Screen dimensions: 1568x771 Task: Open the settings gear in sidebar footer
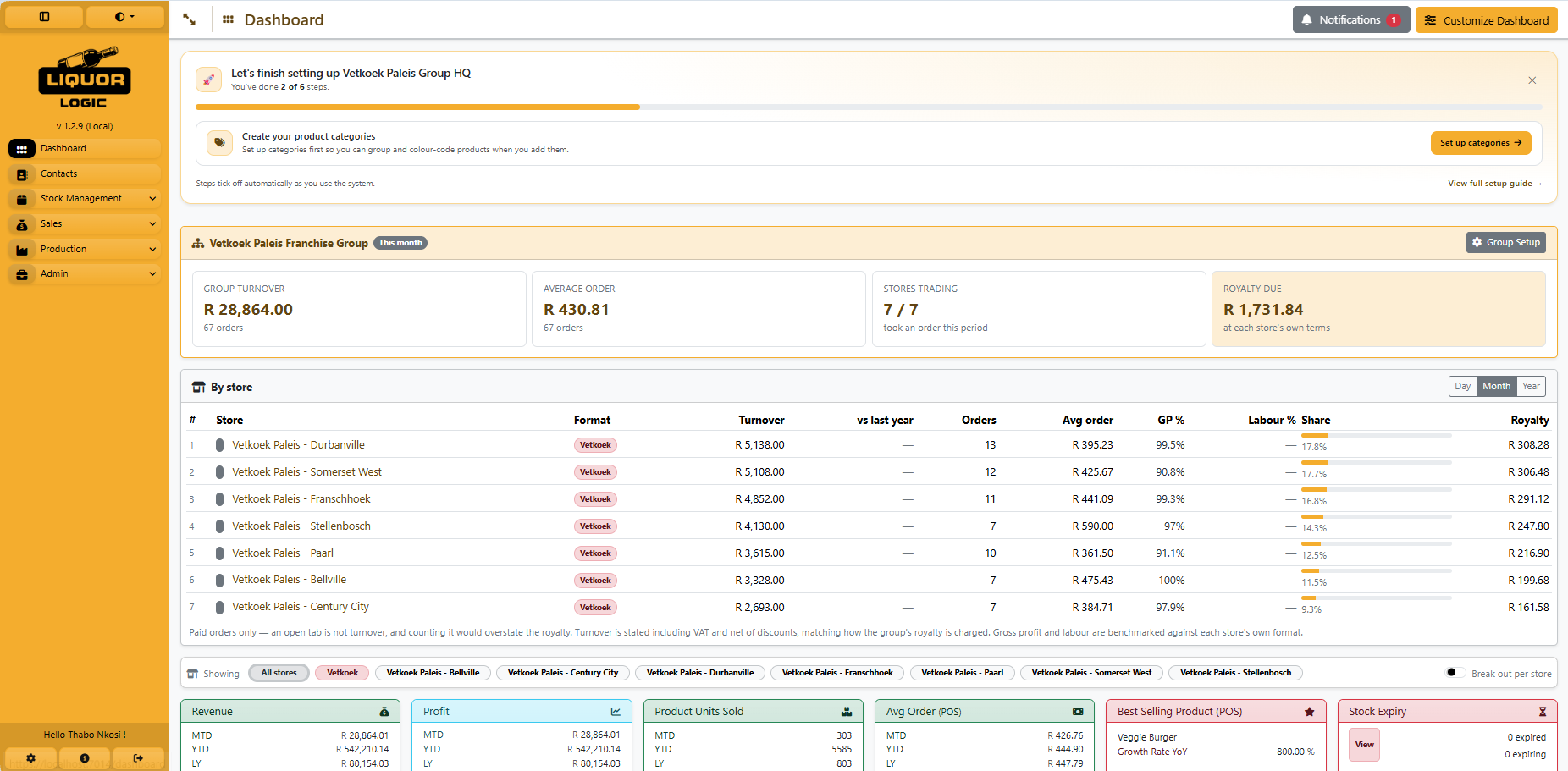[x=30, y=758]
